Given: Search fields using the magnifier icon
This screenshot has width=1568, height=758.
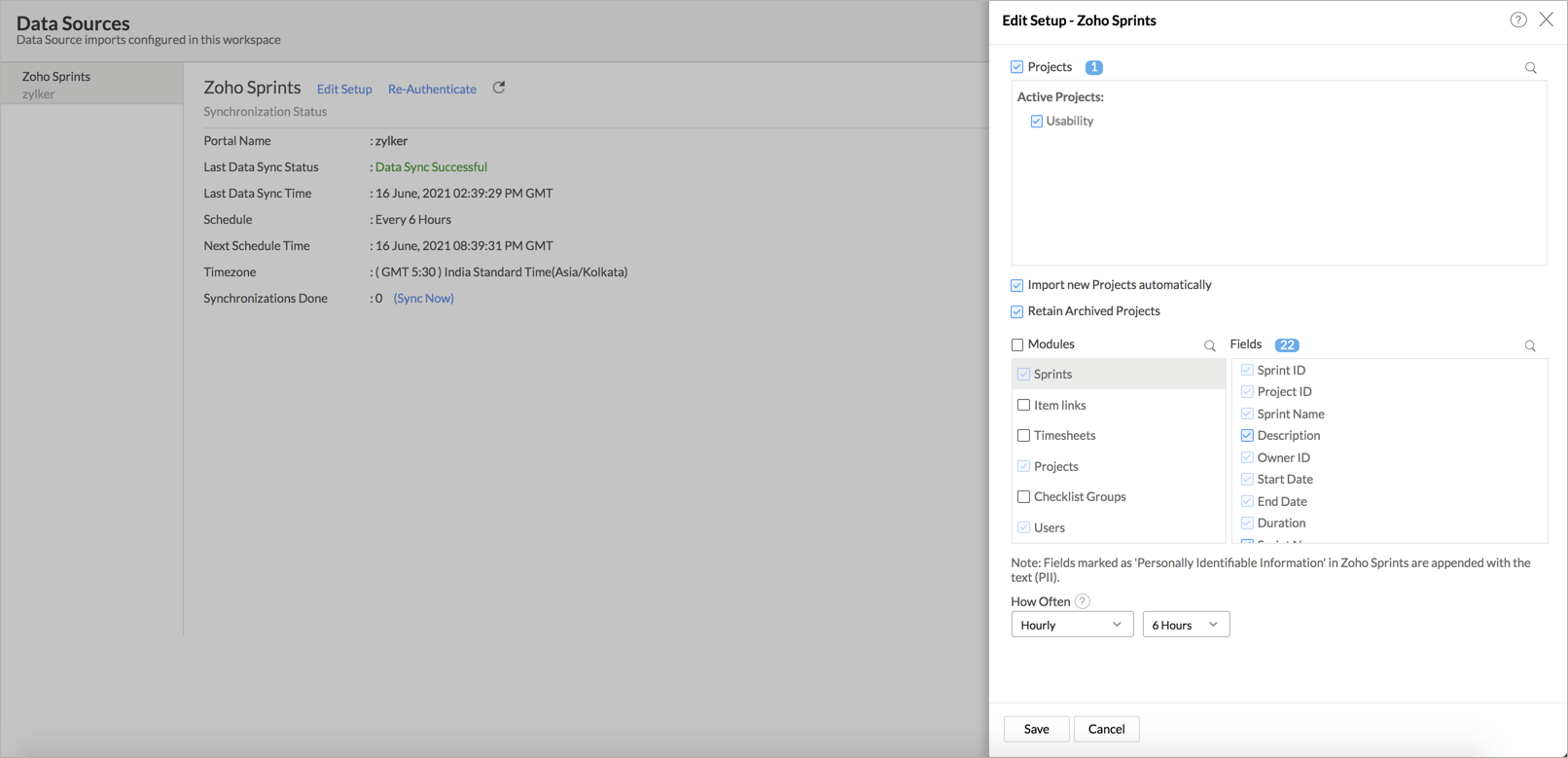Looking at the screenshot, I should tap(1530, 345).
